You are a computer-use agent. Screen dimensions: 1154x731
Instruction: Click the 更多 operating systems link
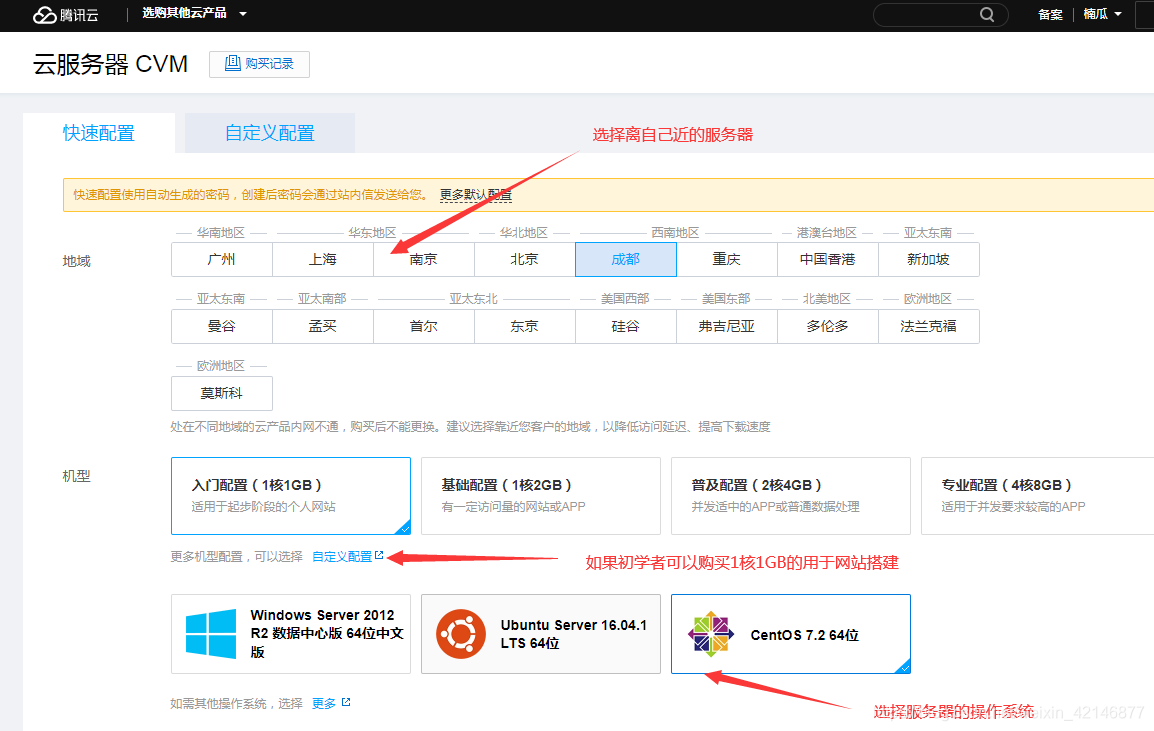click(x=323, y=702)
